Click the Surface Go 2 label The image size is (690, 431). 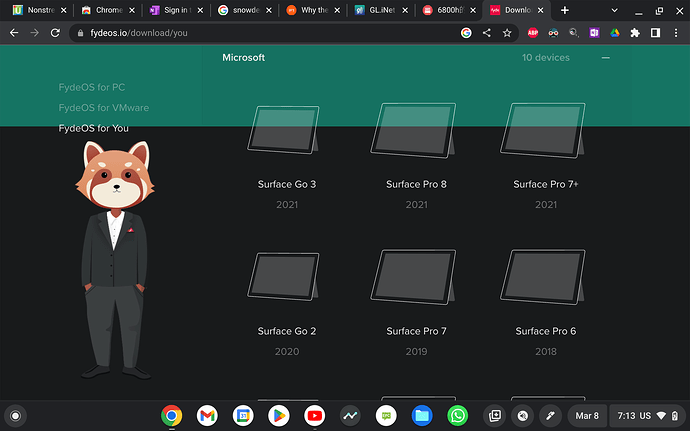click(287, 331)
